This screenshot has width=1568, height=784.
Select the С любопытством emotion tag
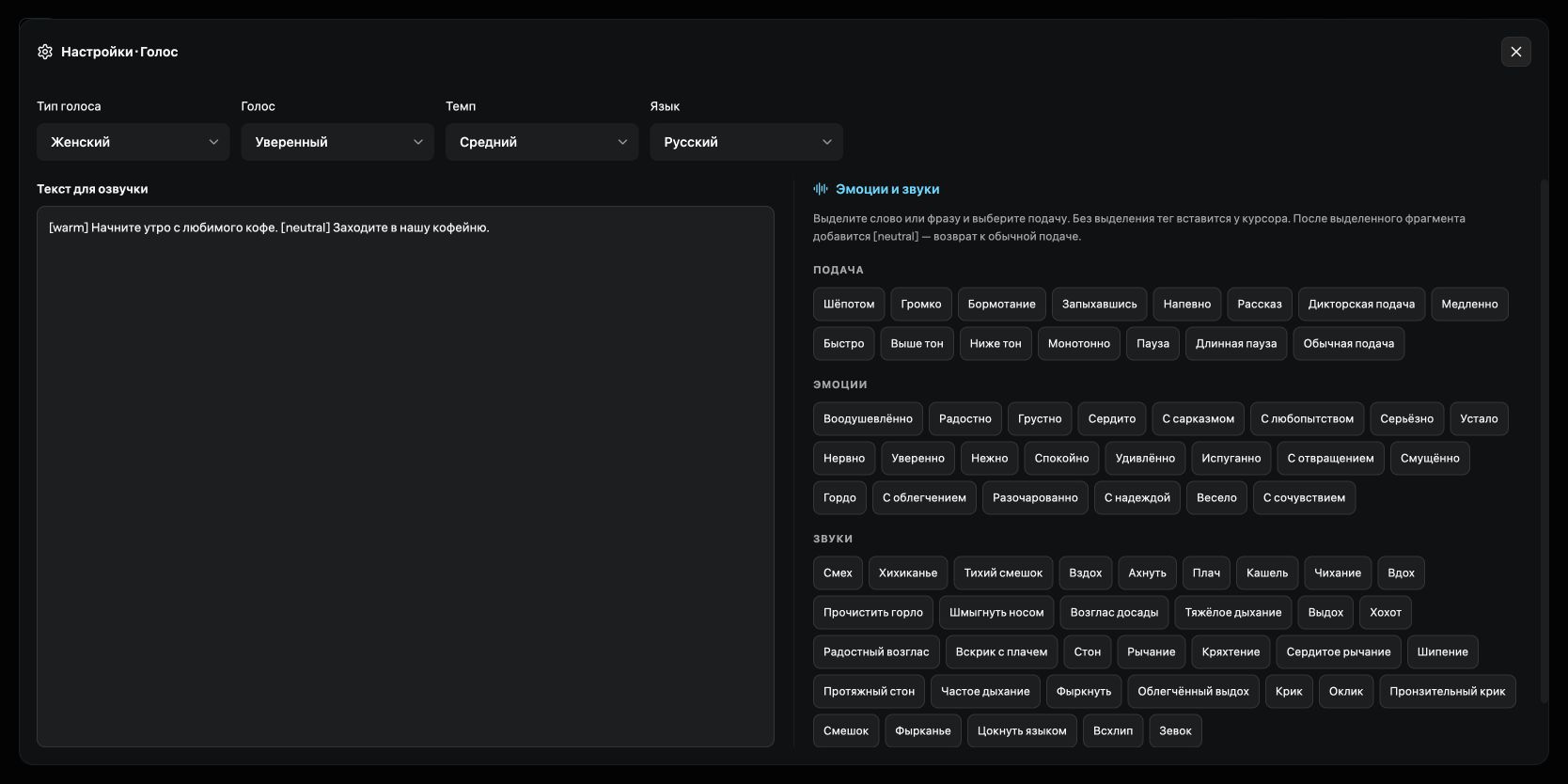click(1308, 418)
